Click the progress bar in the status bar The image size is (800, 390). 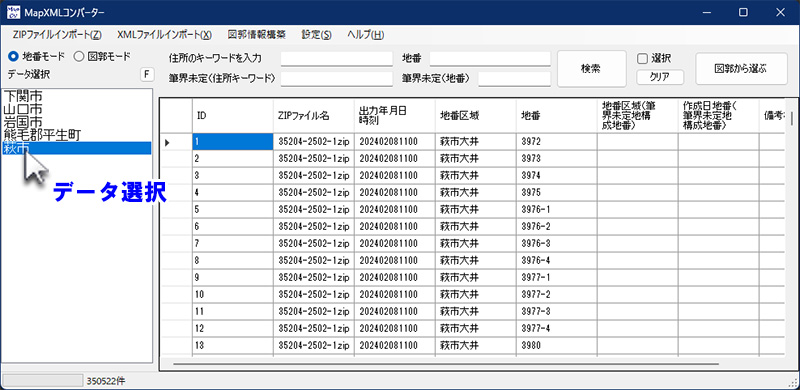43,380
